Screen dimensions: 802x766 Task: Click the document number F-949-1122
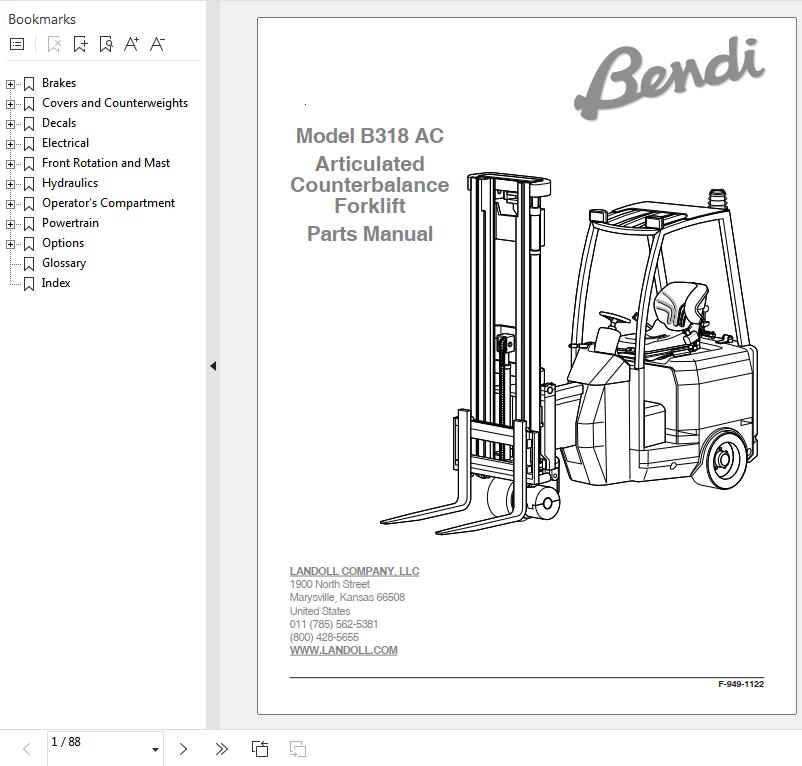point(741,684)
